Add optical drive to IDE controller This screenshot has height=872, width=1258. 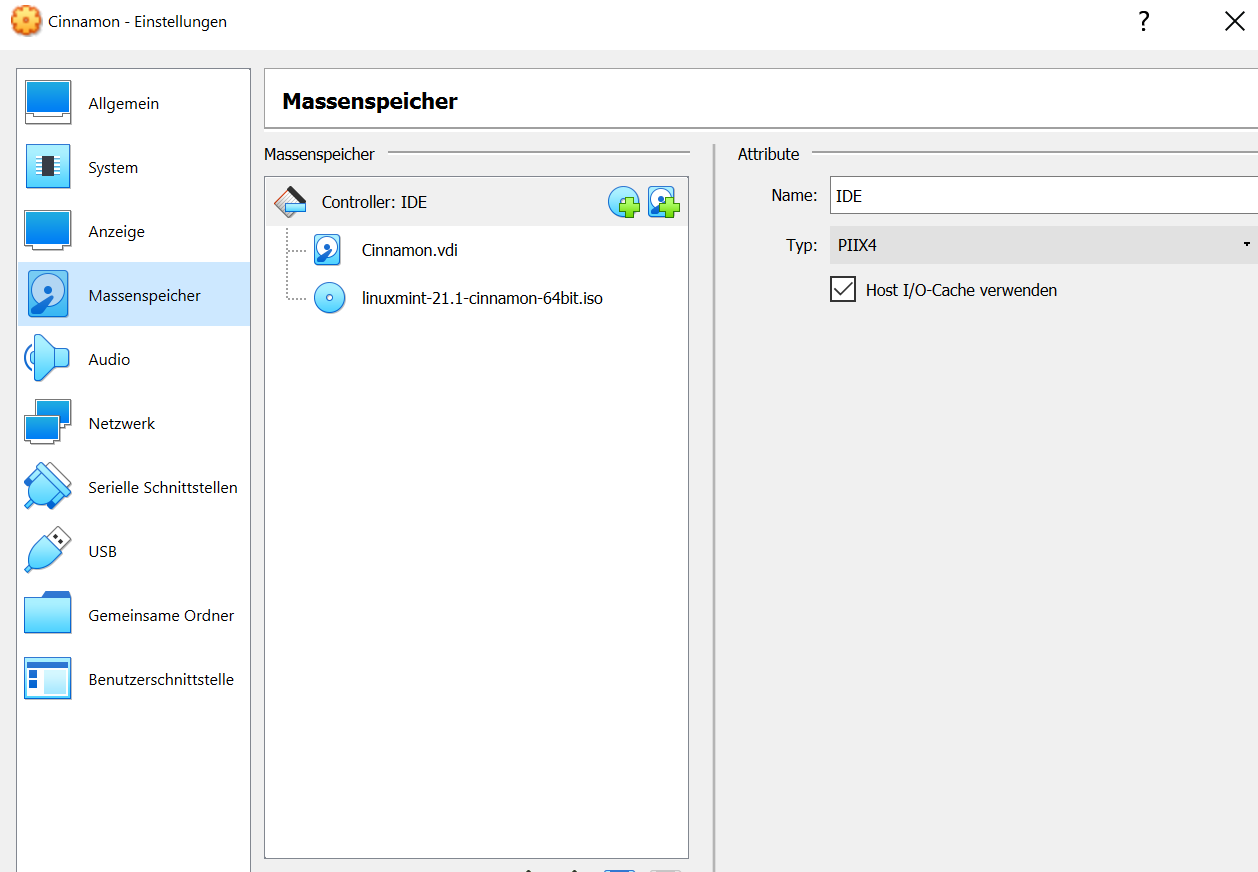click(x=624, y=202)
